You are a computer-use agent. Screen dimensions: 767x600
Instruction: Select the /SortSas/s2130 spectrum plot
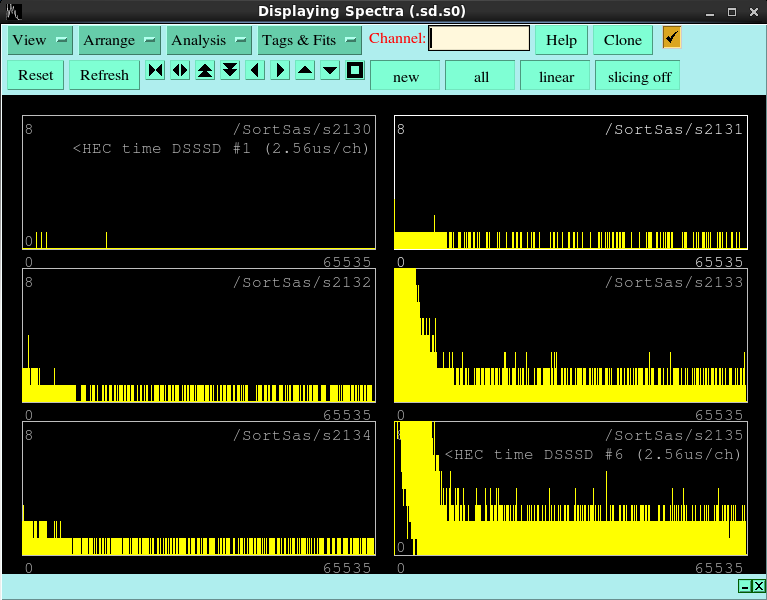click(199, 182)
